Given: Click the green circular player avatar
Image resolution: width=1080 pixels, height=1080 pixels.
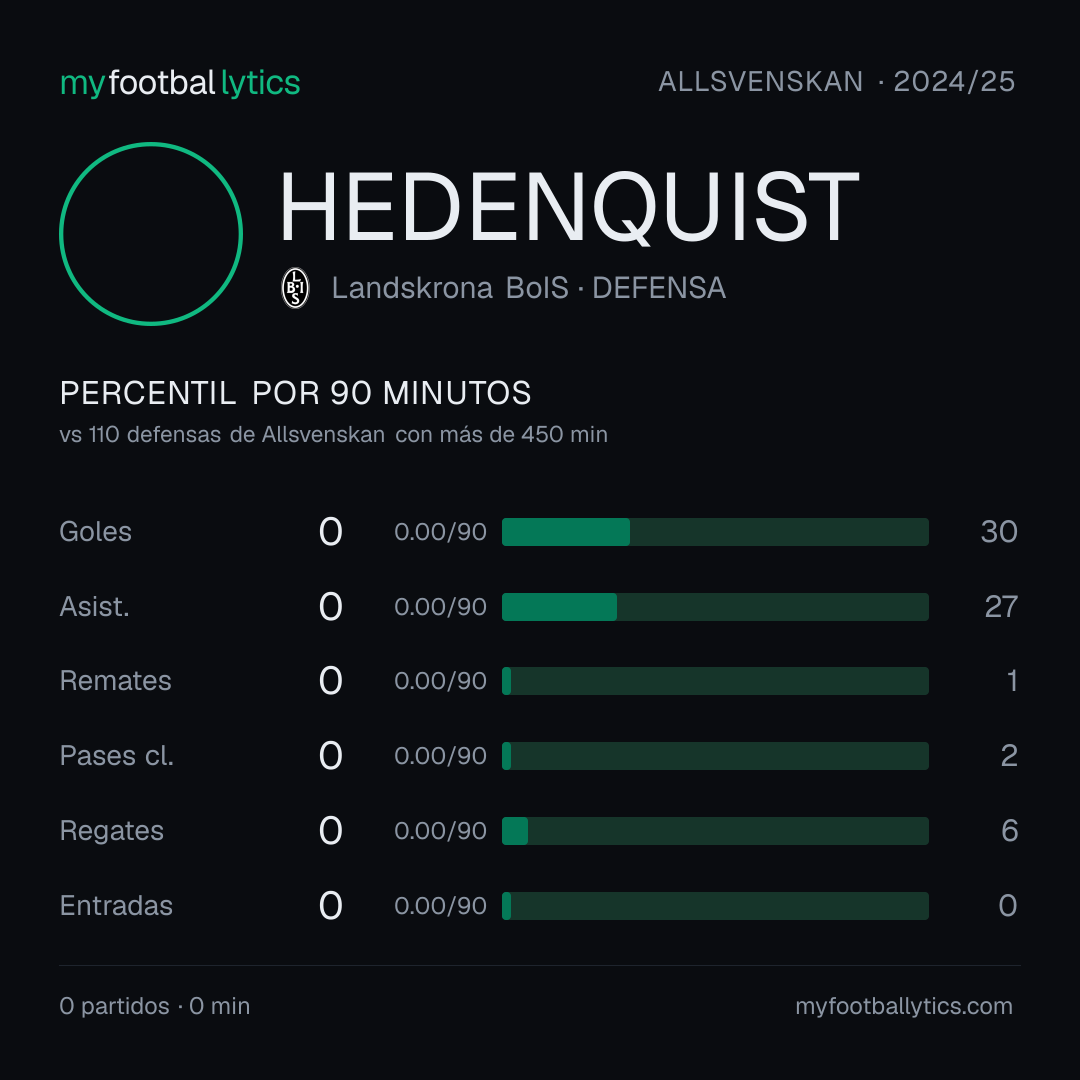Looking at the screenshot, I should (x=151, y=233).
